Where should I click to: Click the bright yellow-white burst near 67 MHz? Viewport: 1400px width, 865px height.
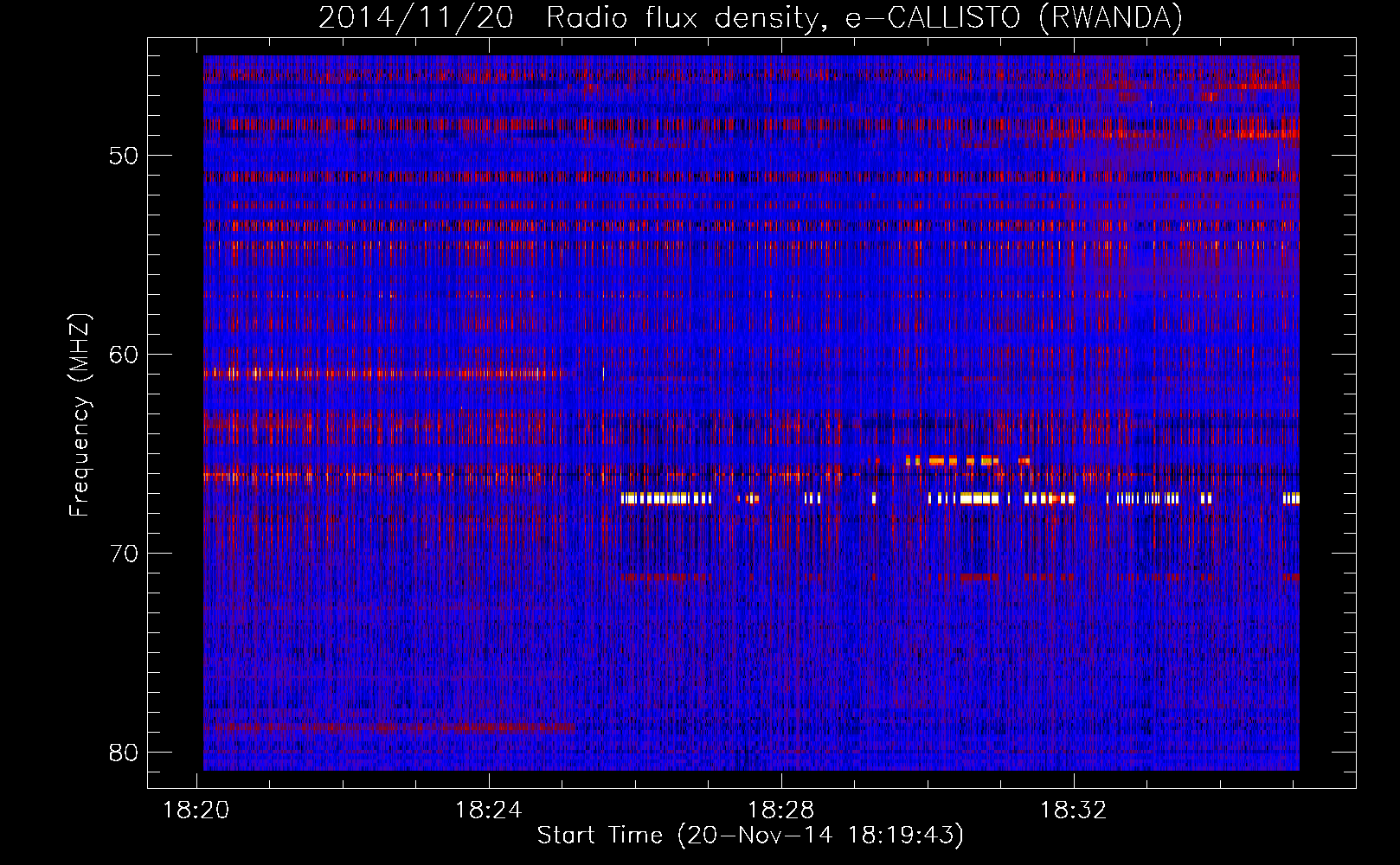pos(960,498)
